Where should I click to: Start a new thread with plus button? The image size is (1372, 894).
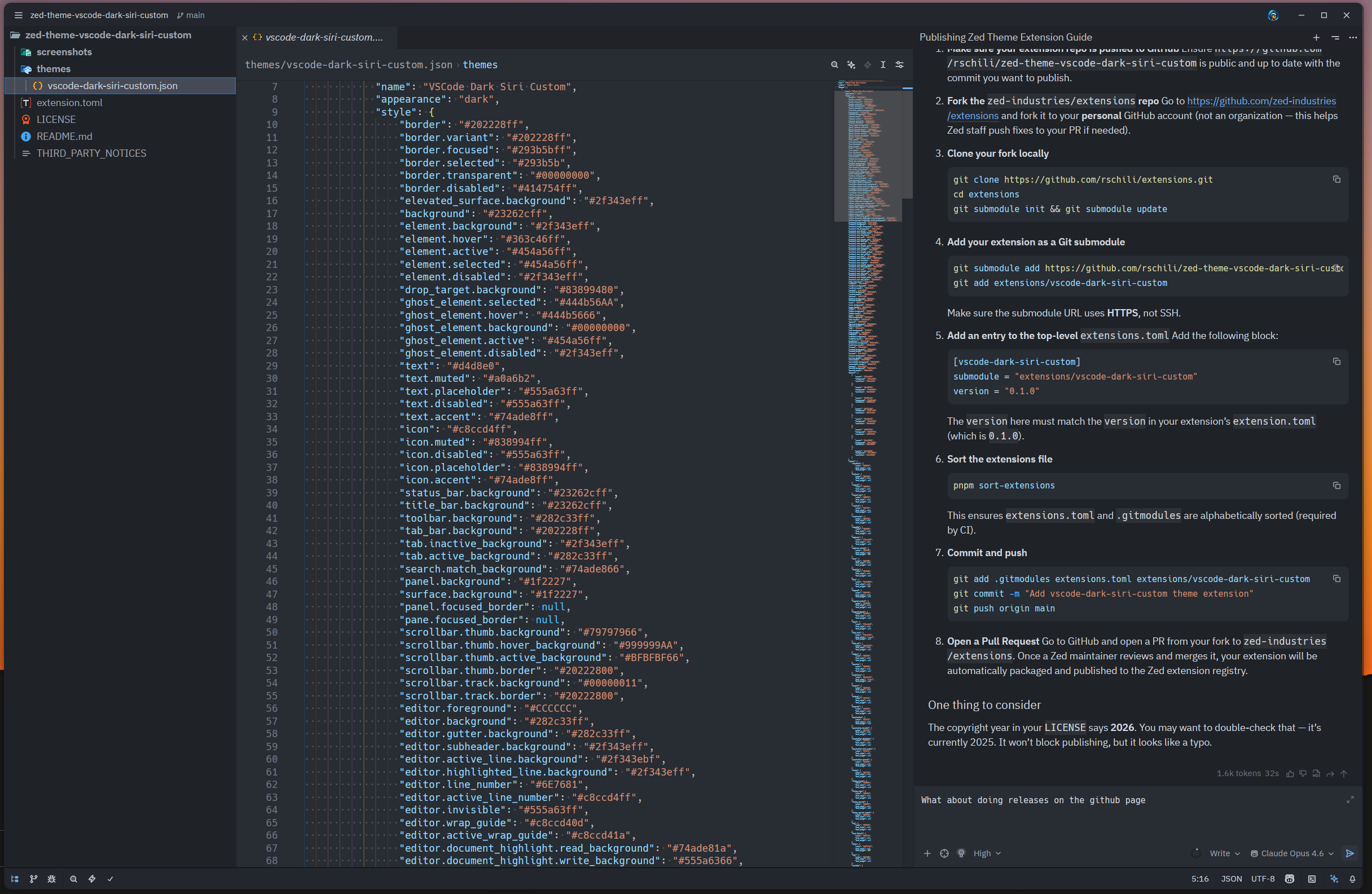pos(1316,37)
